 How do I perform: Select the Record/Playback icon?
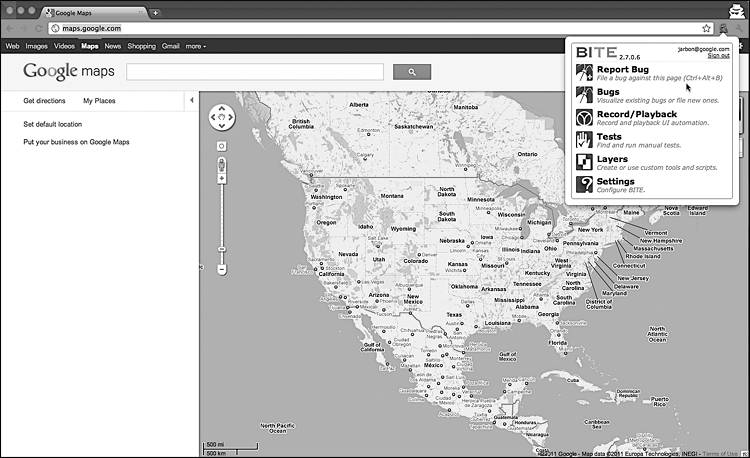click(584, 117)
